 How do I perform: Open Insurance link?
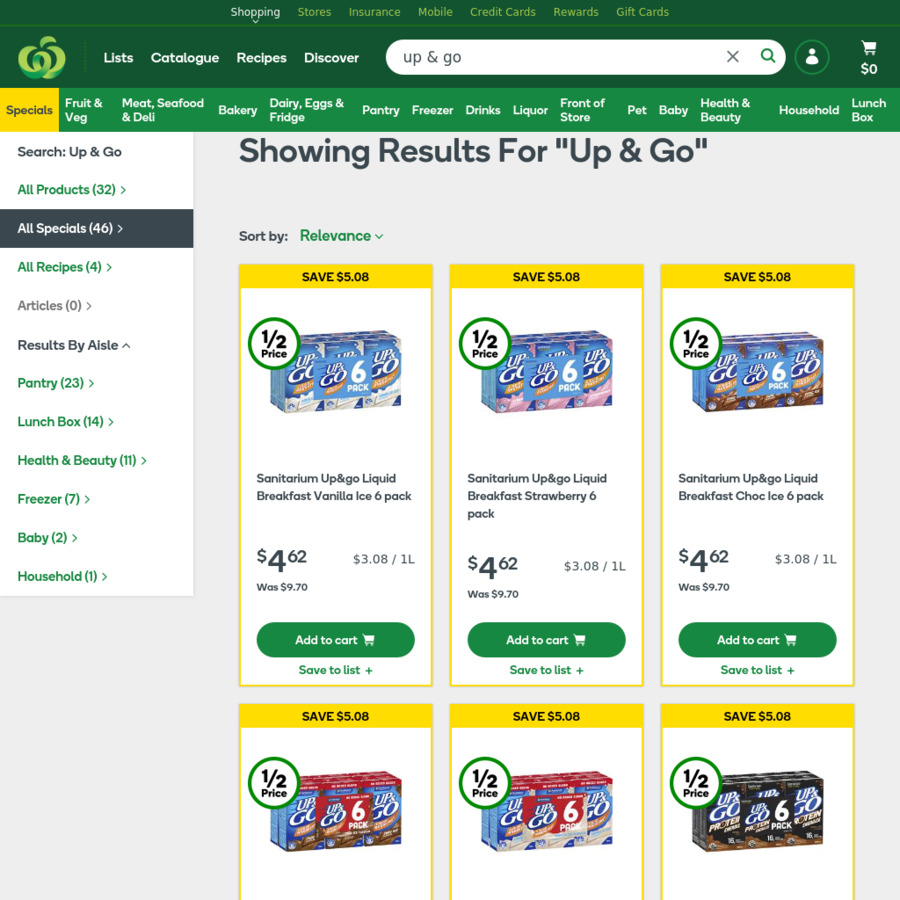(374, 12)
